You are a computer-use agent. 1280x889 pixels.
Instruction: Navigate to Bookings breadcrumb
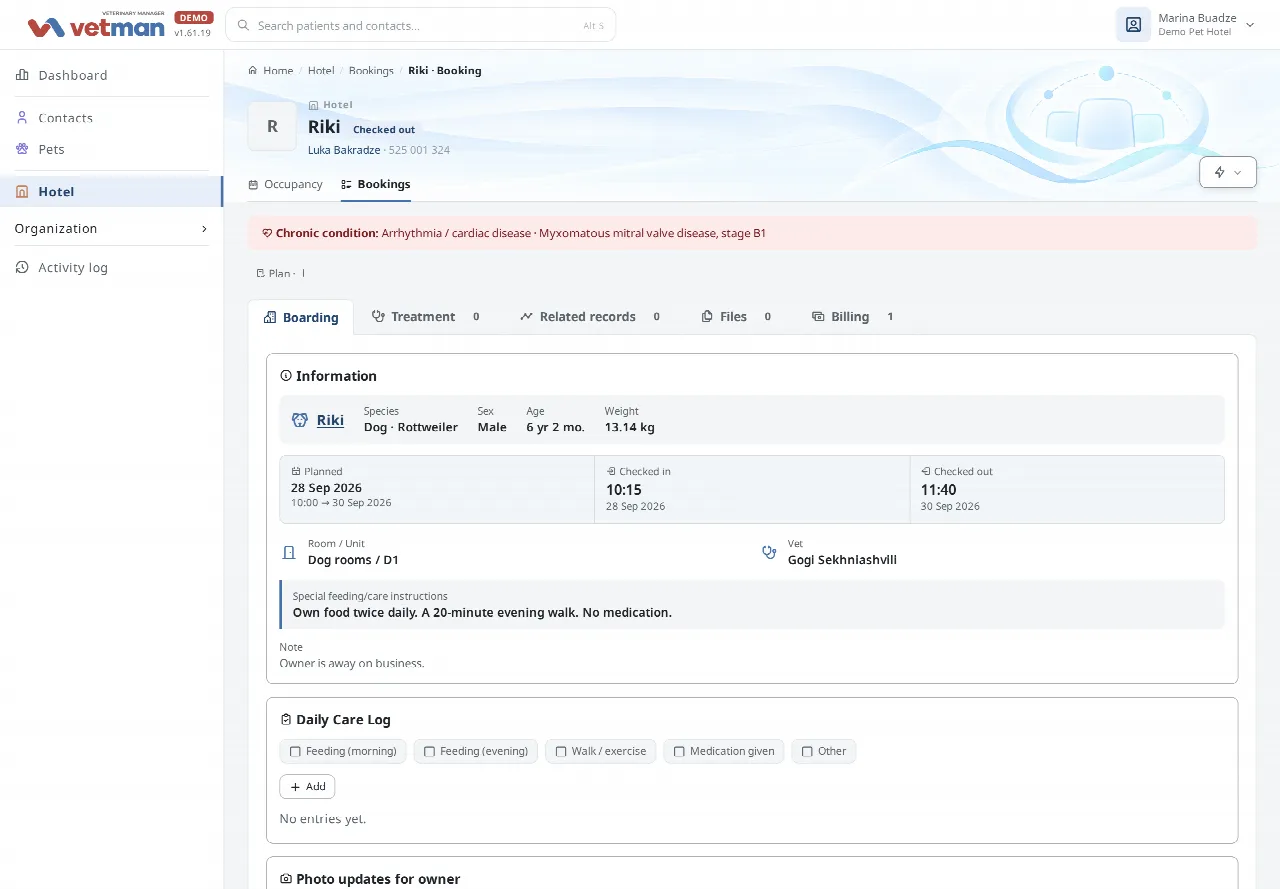371,70
